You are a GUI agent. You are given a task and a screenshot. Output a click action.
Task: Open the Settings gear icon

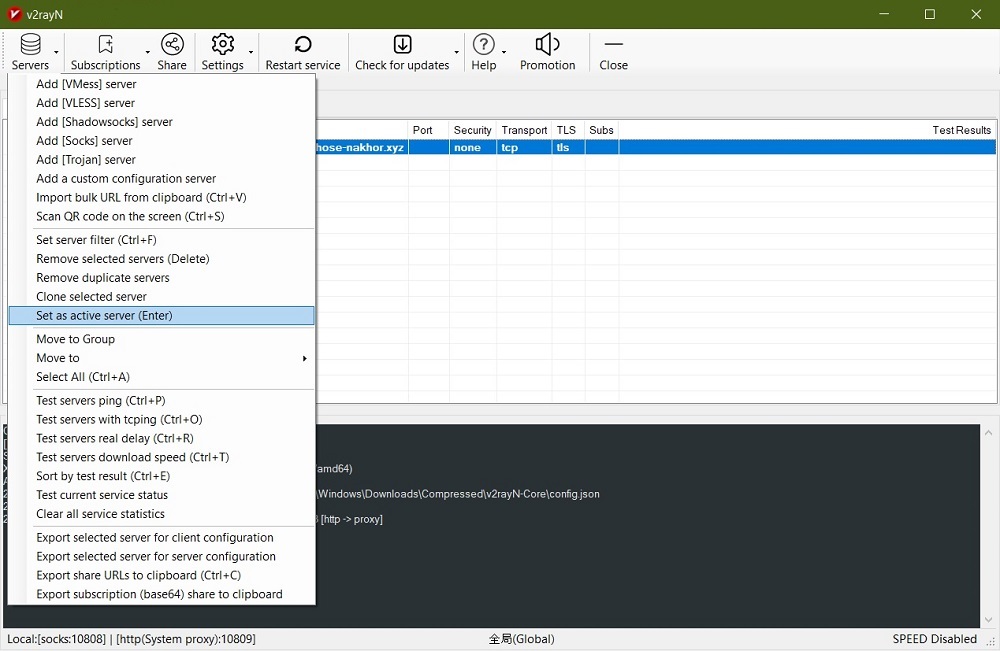[222, 45]
